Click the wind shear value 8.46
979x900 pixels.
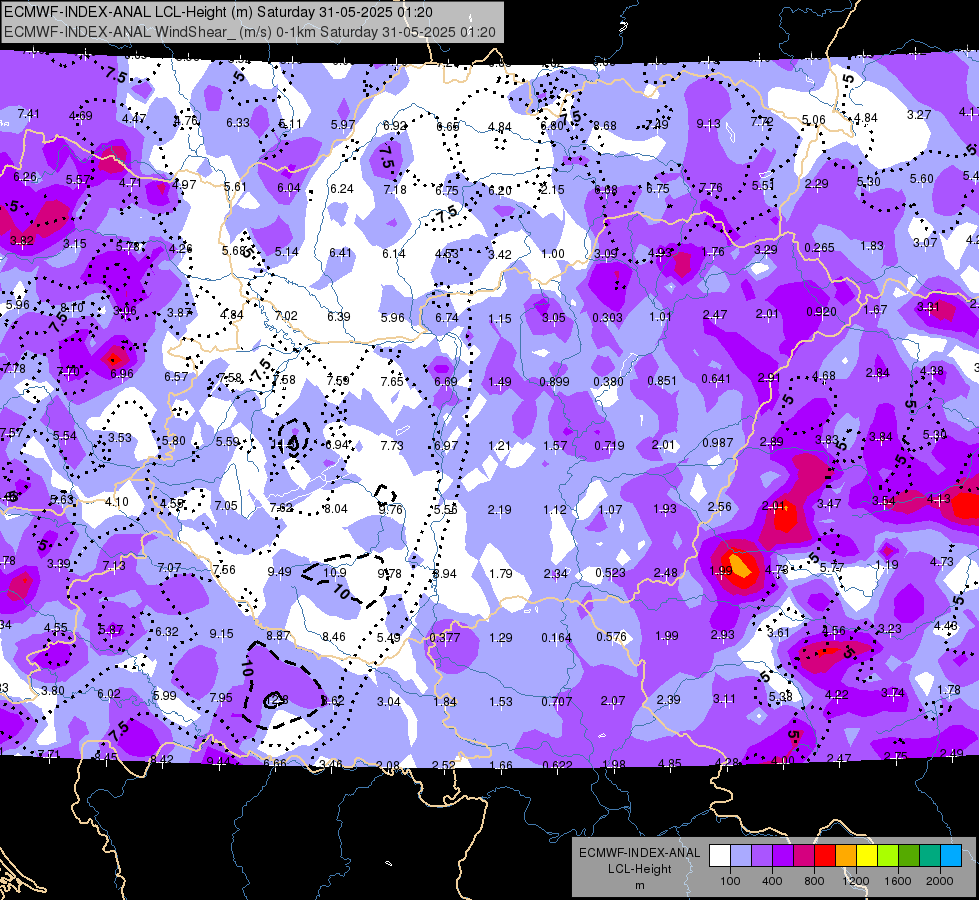tap(333, 636)
